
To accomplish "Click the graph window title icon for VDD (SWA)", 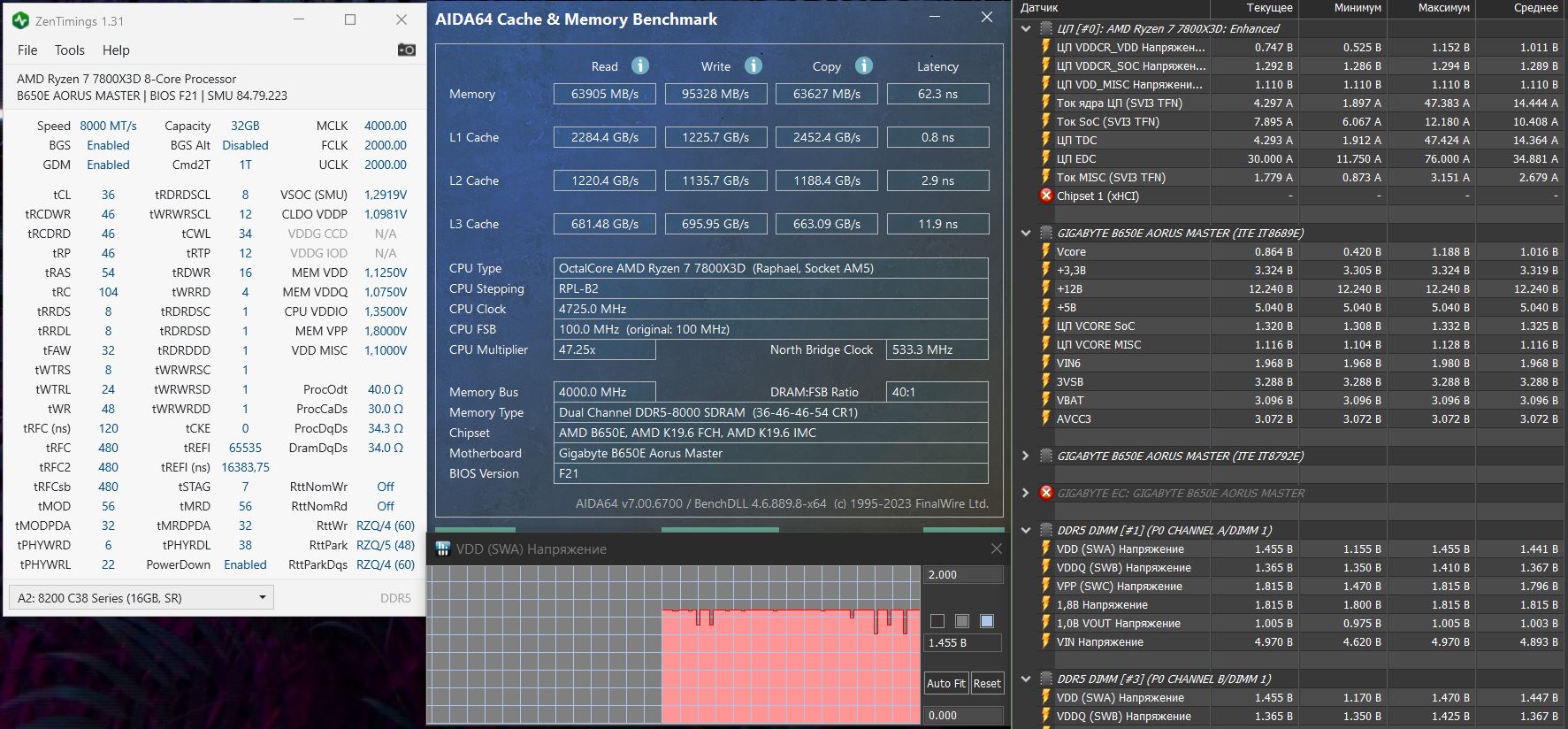I will click(x=443, y=549).
